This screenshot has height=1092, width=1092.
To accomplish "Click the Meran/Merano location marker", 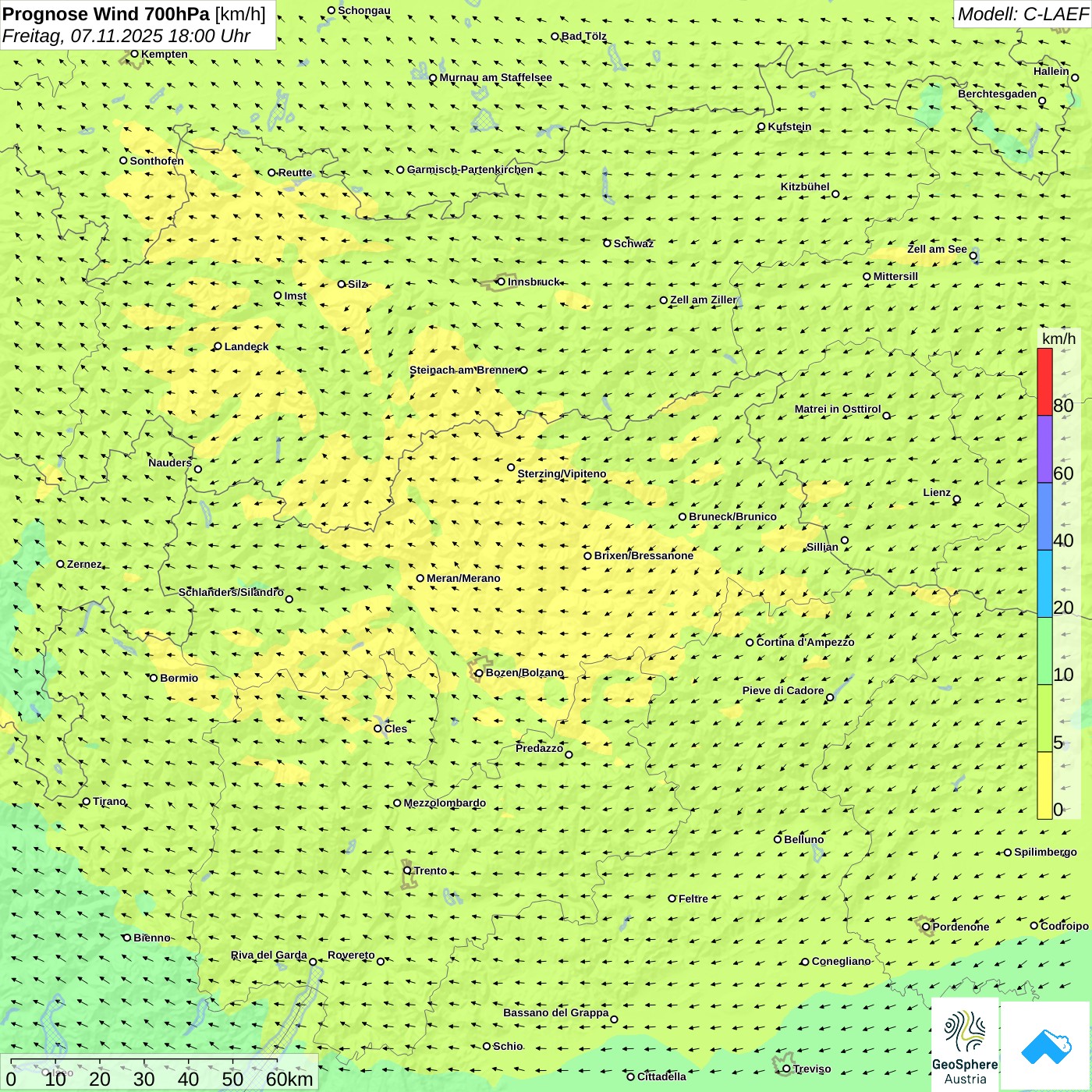I will [x=420, y=578].
